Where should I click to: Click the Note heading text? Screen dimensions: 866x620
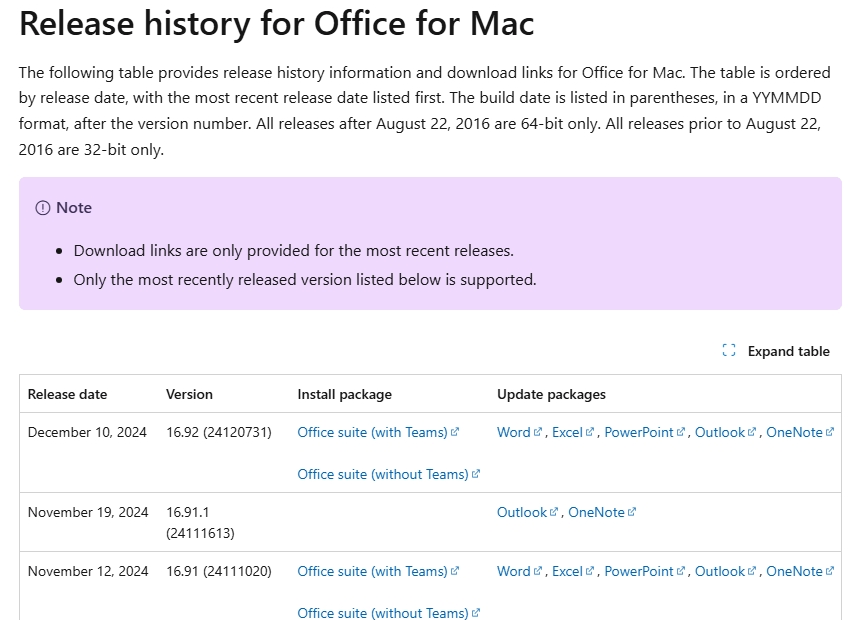coord(74,208)
